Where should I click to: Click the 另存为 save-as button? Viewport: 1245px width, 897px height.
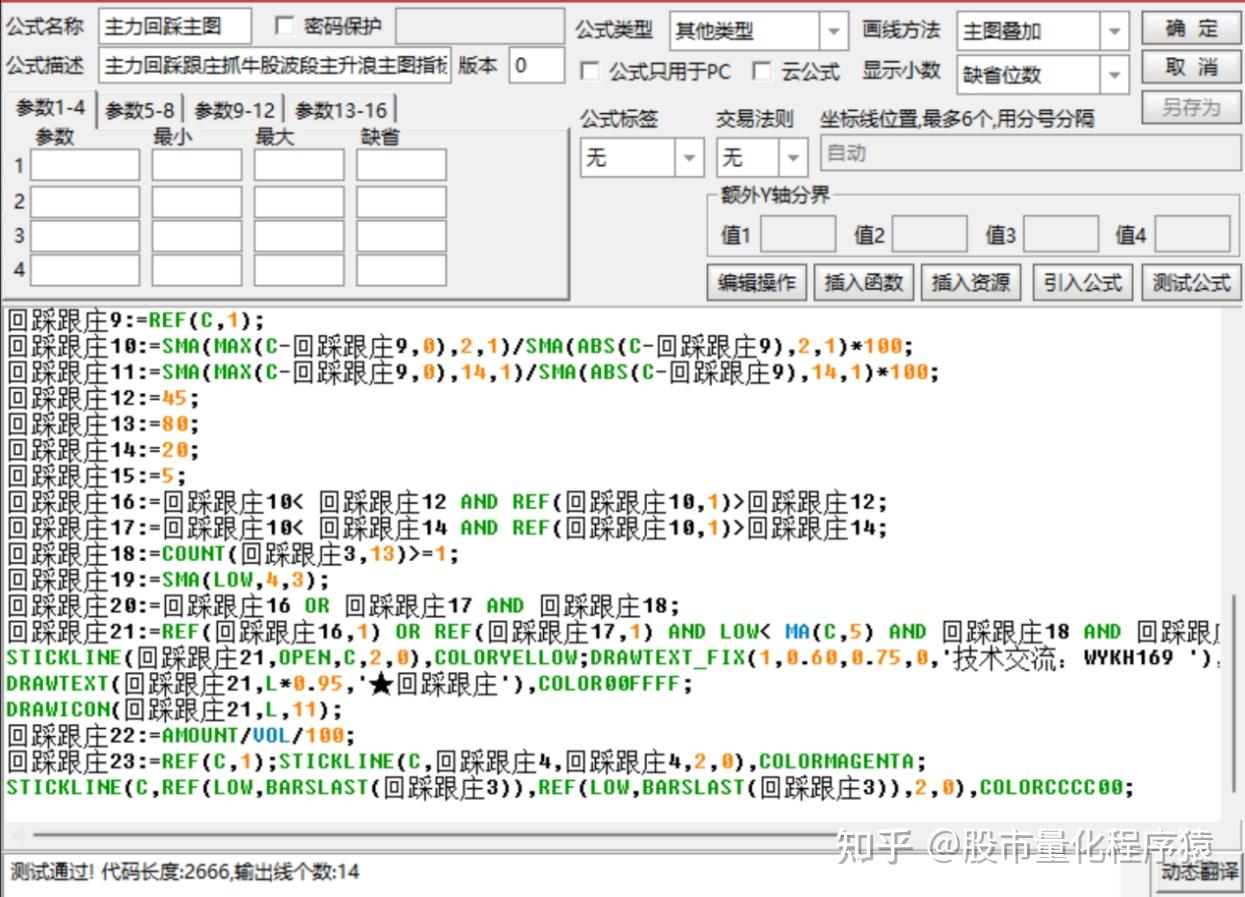click(x=1191, y=107)
